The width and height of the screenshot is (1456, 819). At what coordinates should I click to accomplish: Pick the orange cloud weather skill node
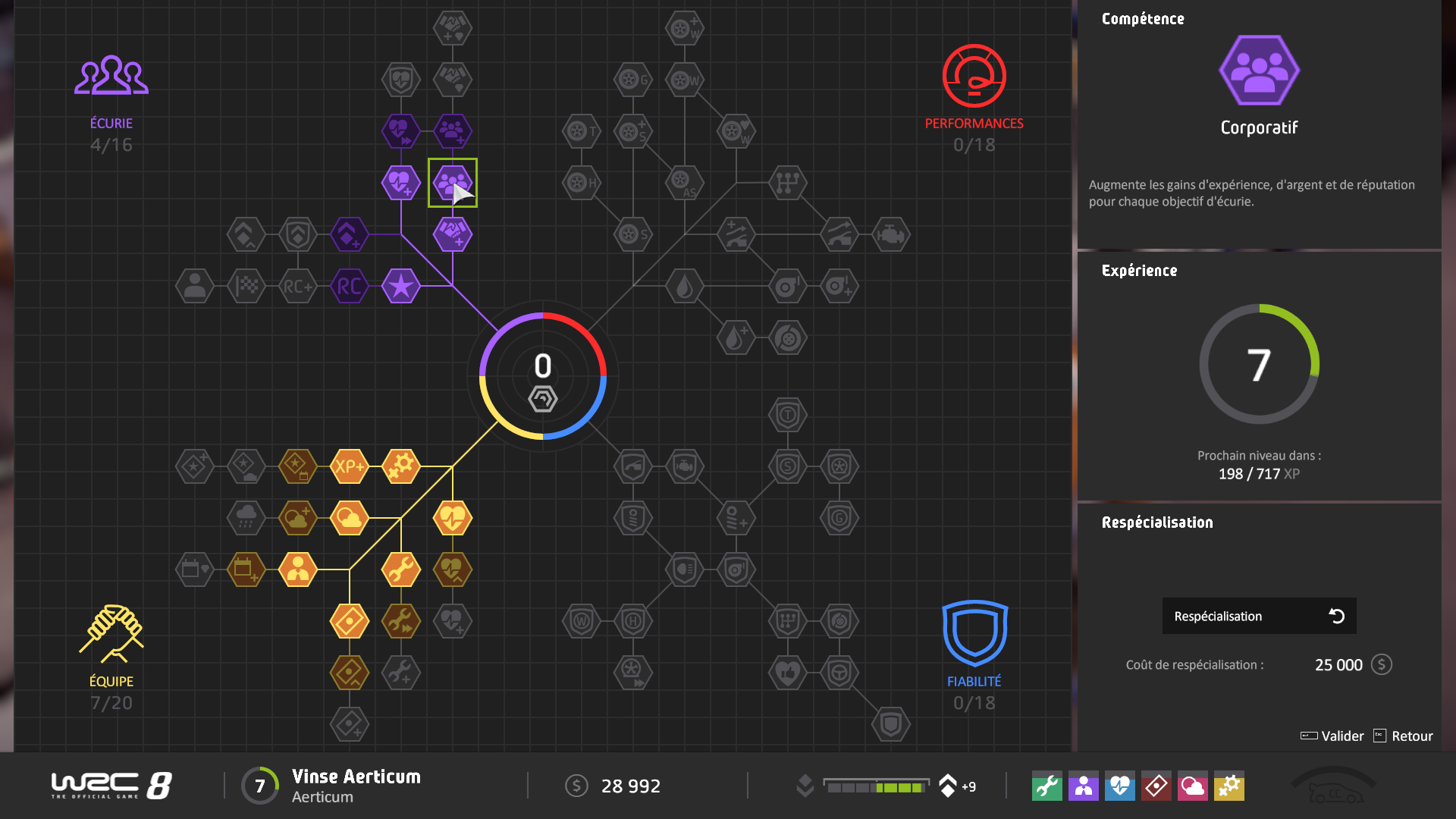(350, 518)
